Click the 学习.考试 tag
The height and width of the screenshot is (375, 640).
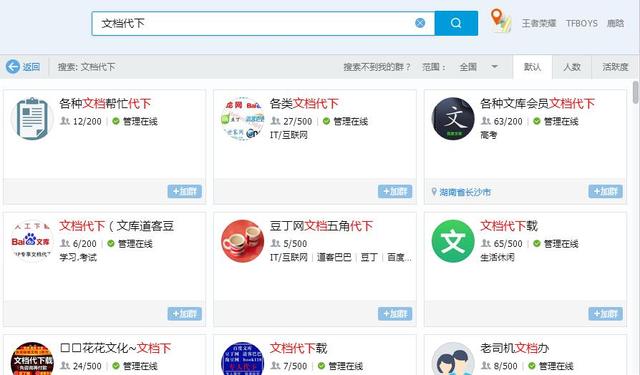(78, 257)
